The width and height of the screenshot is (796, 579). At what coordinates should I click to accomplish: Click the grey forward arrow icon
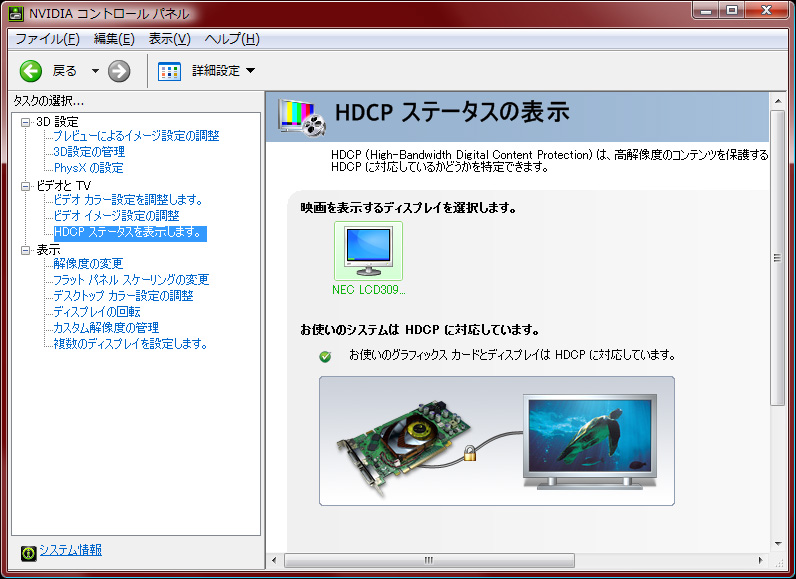pyautogui.click(x=119, y=71)
